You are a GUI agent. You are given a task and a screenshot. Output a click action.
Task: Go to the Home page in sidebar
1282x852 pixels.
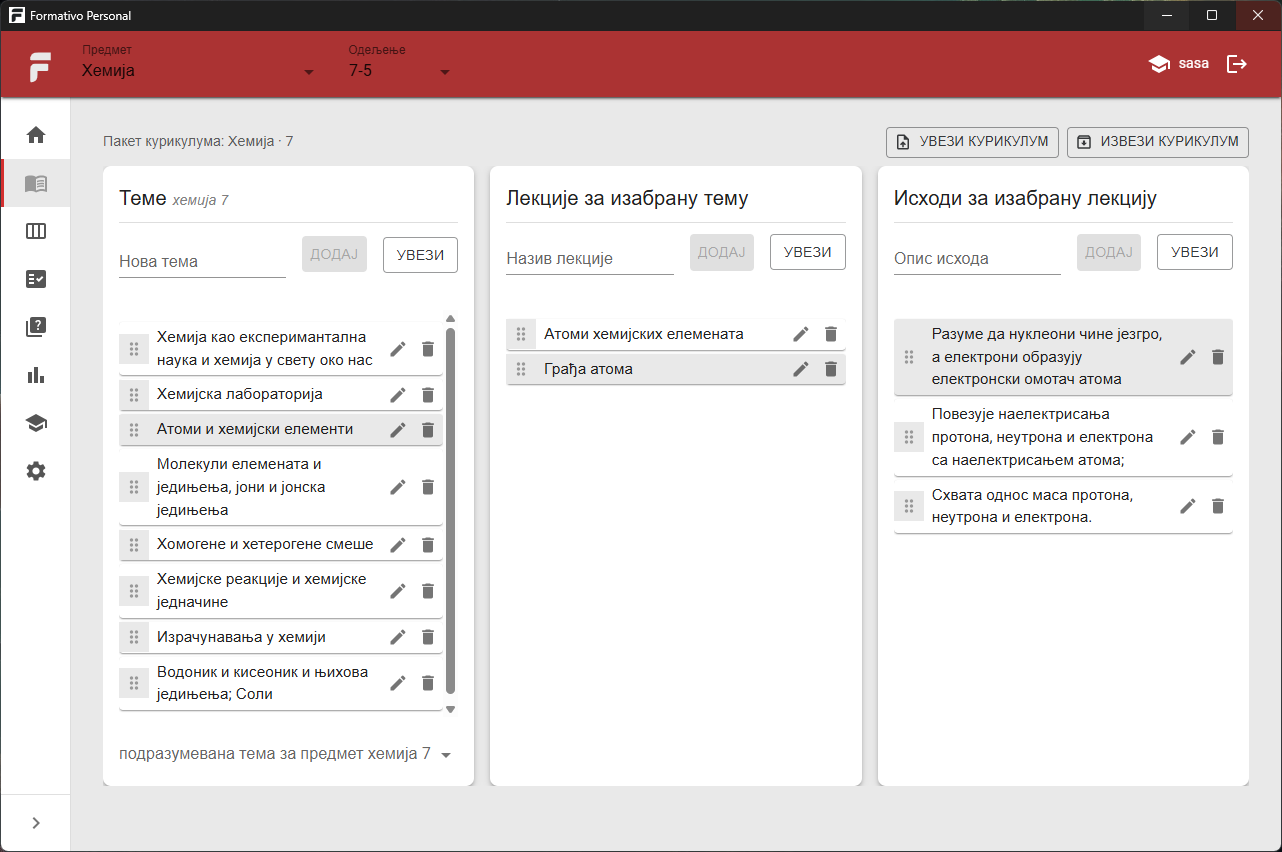point(36,135)
